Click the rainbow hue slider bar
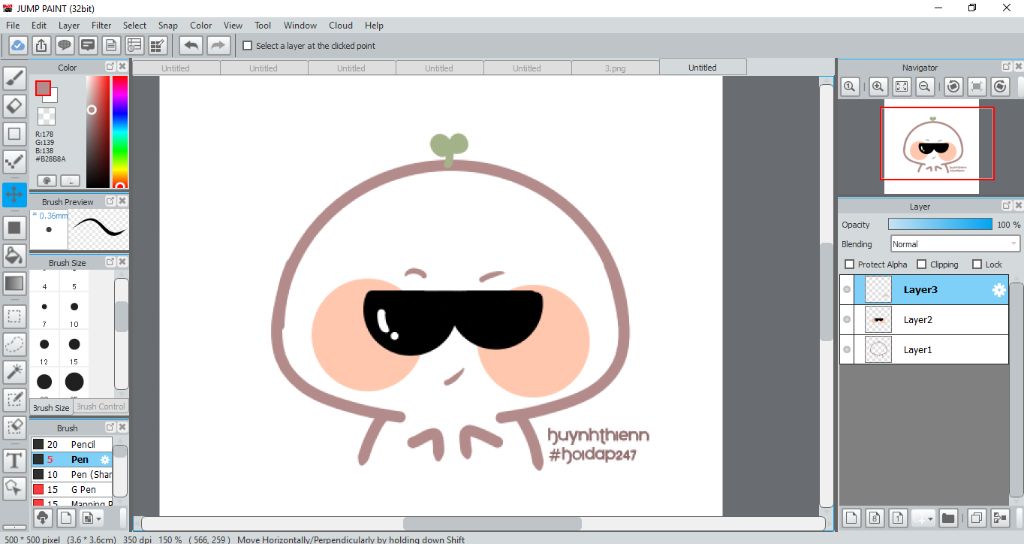Viewport: 1024px width, 544px height. coord(120,132)
